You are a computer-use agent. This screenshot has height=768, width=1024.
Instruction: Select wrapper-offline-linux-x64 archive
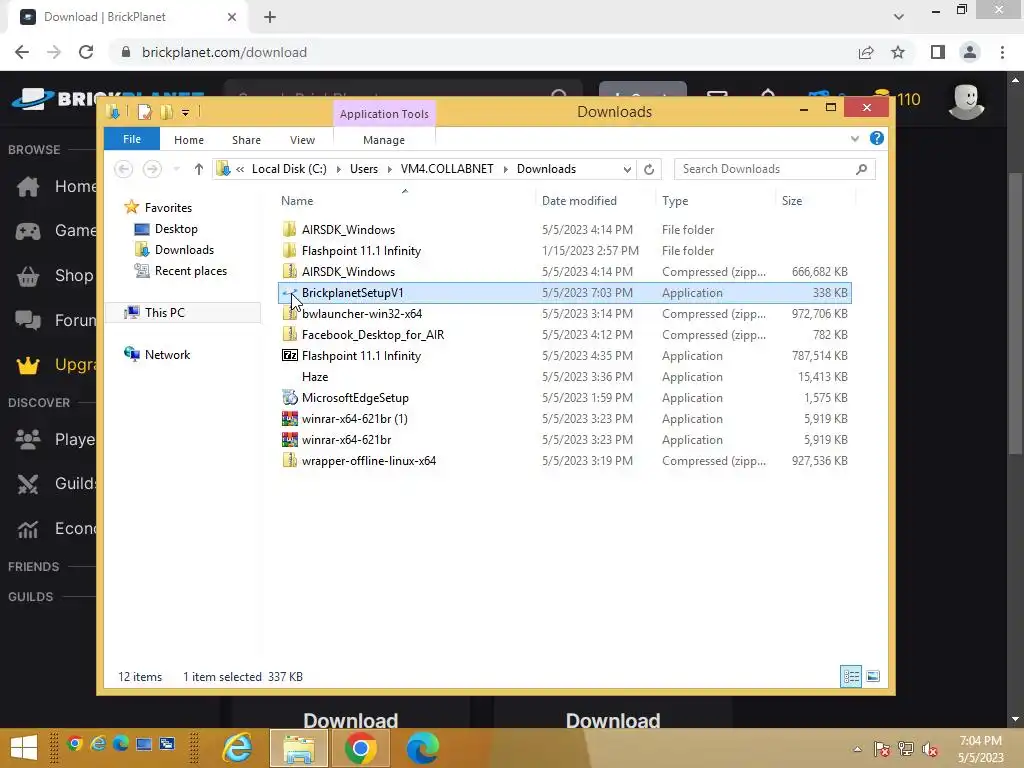pos(369,460)
